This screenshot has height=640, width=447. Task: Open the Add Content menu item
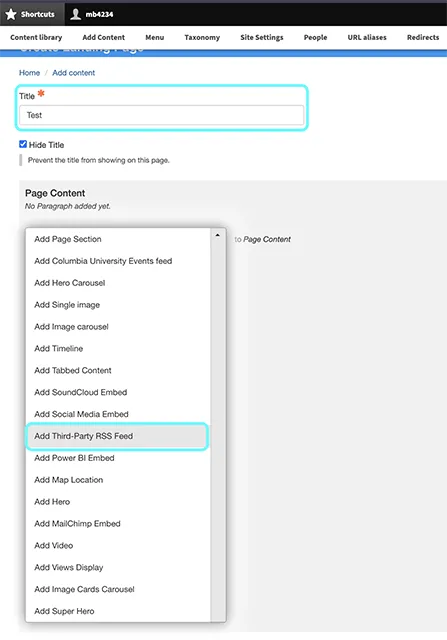104,37
